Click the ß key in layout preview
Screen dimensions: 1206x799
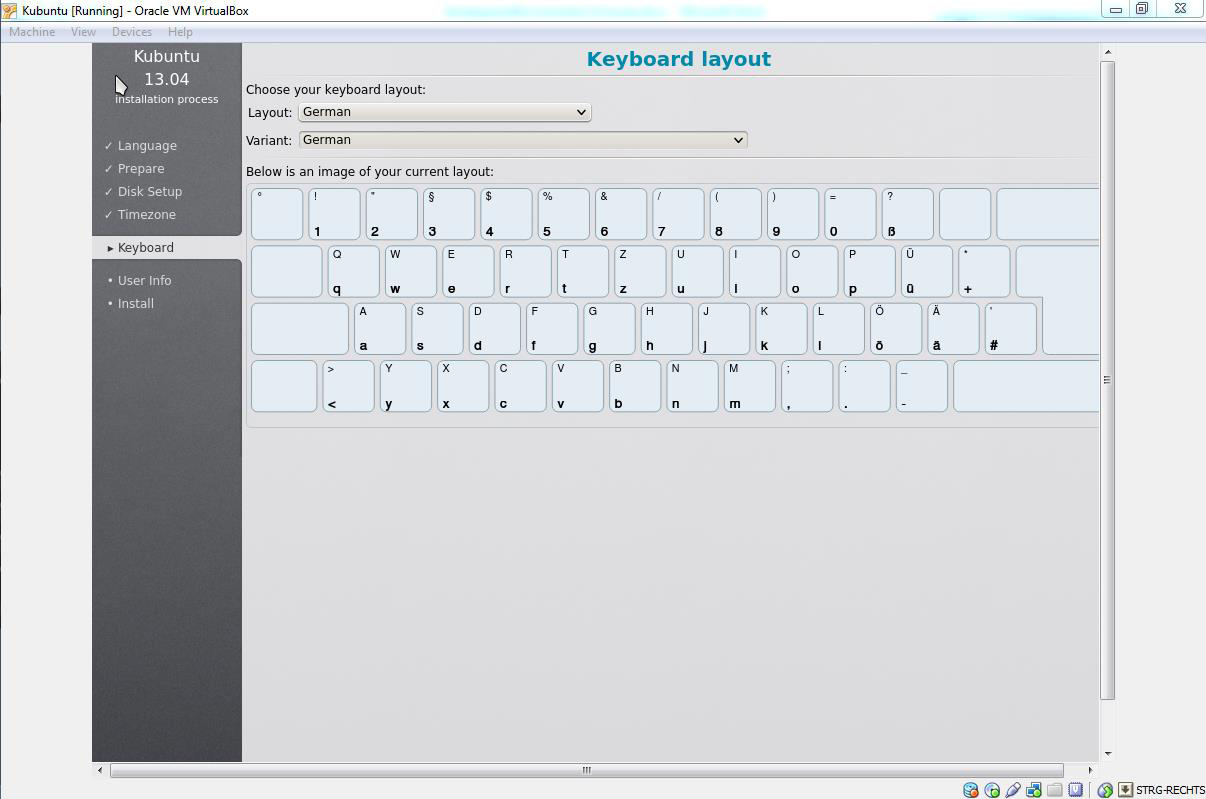(x=907, y=214)
